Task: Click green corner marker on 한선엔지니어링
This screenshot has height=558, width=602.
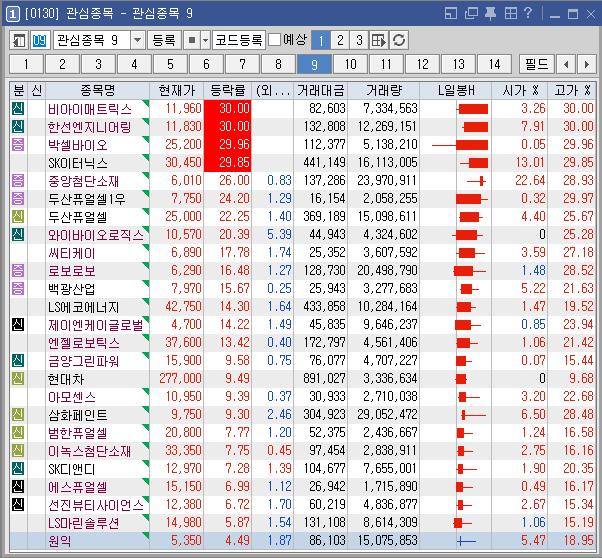Action: [x=146, y=121]
